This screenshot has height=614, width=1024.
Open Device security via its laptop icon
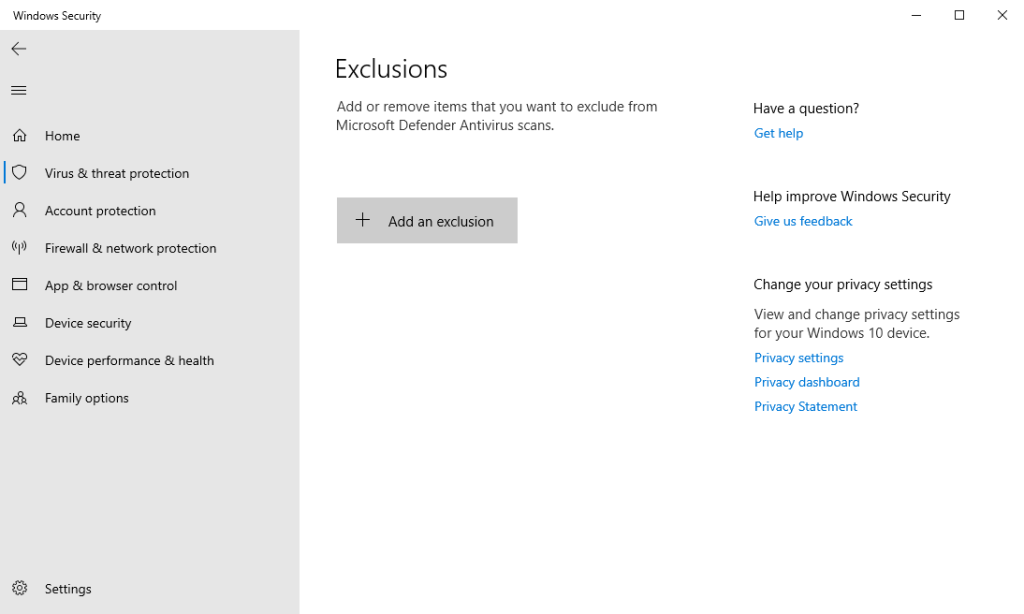[20, 322]
